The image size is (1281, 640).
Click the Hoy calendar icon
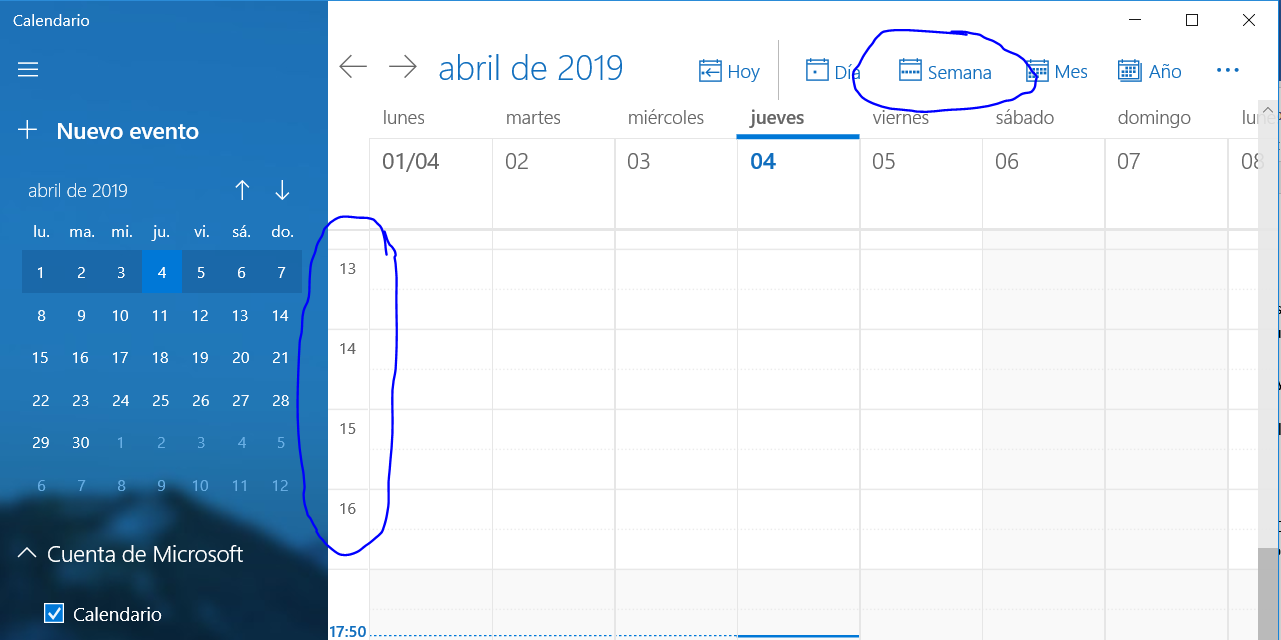pos(710,71)
